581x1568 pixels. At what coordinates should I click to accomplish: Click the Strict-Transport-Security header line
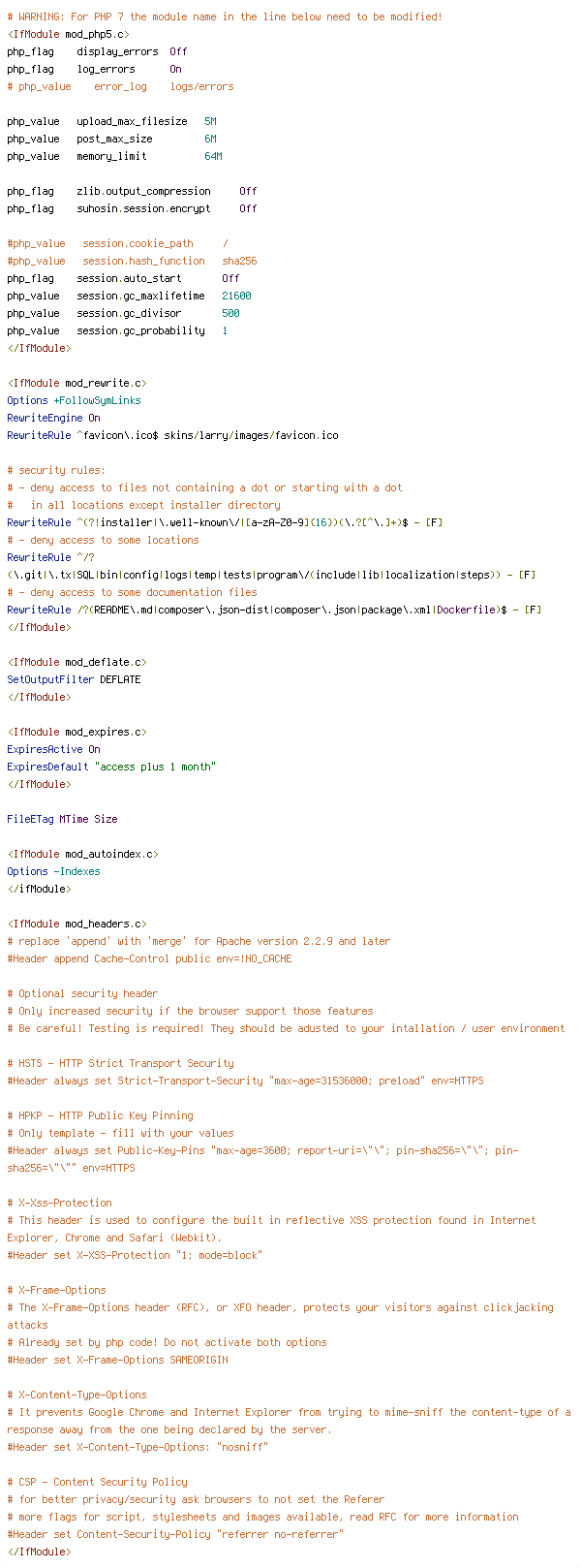click(245, 1081)
